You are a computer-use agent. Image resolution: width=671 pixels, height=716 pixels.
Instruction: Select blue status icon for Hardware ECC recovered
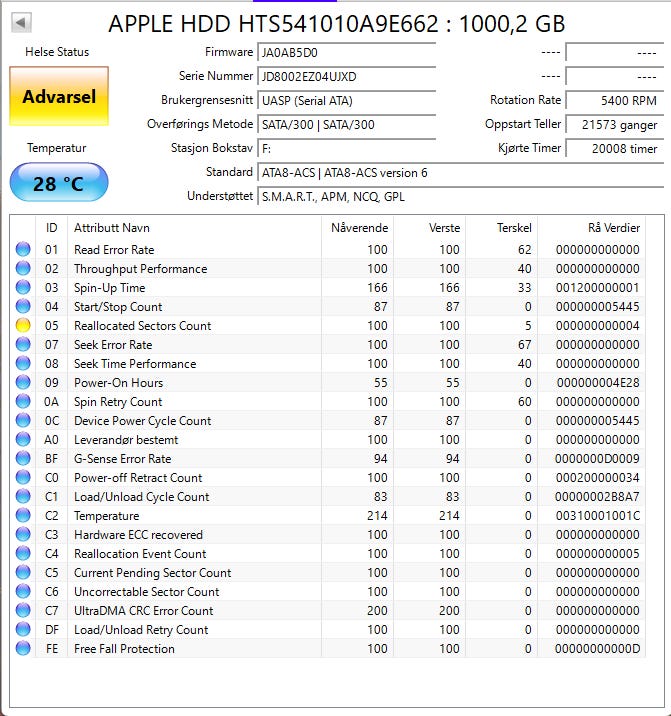(23, 534)
